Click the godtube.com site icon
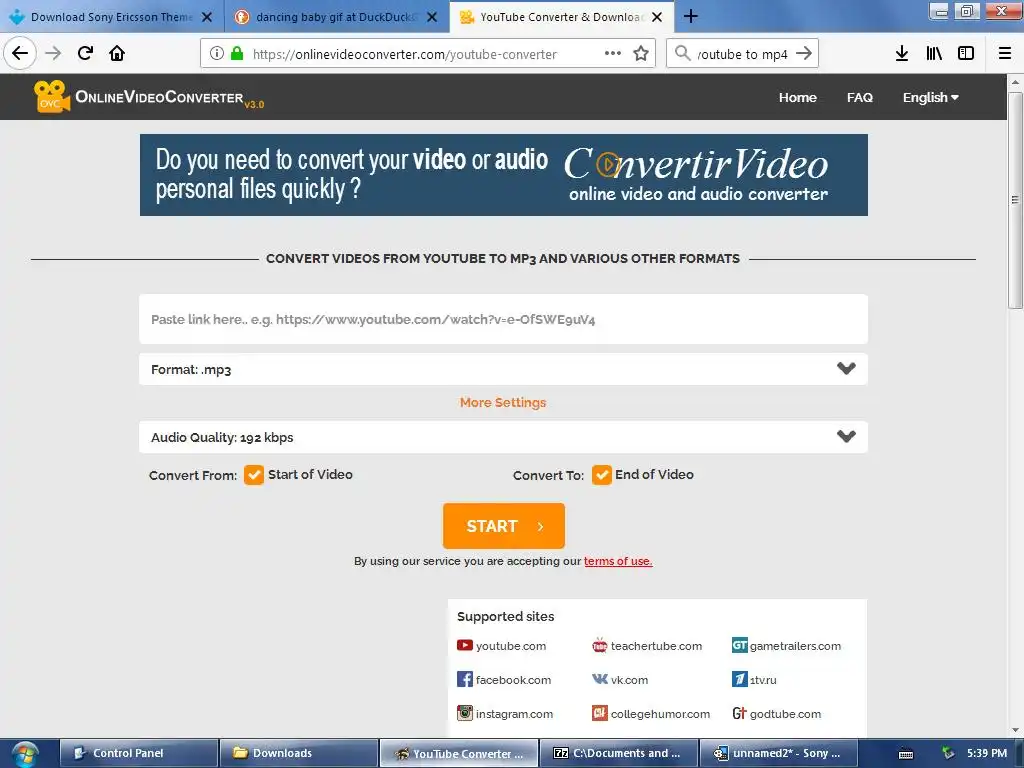The image size is (1024, 768). tap(739, 713)
